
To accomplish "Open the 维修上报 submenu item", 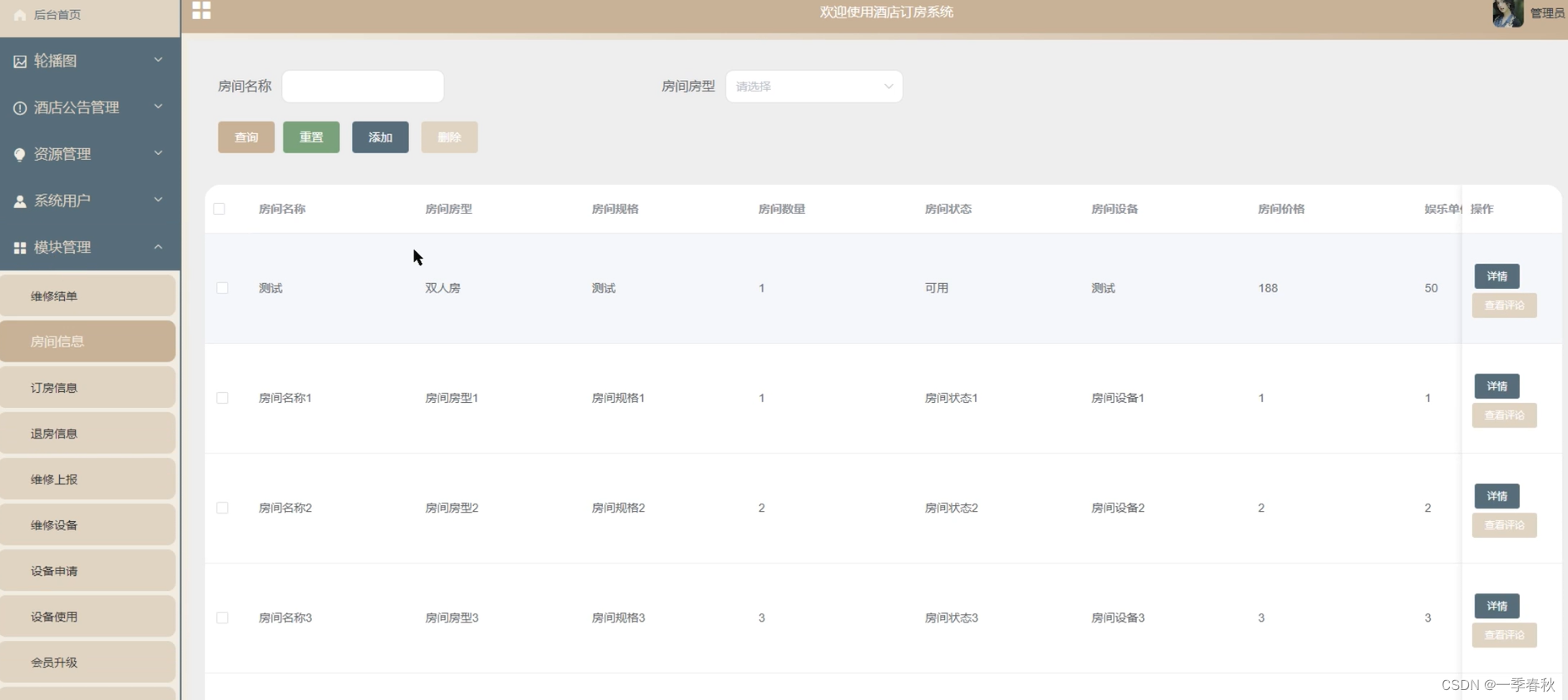I will (87, 479).
